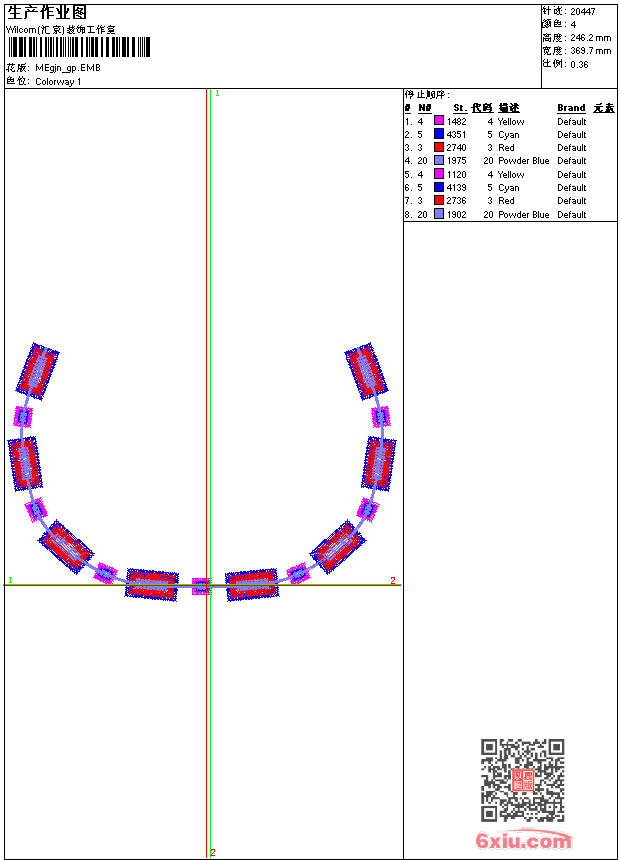The height and width of the screenshot is (860, 620).
Task: Click the scale value '0.36'
Action: coord(579,65)
